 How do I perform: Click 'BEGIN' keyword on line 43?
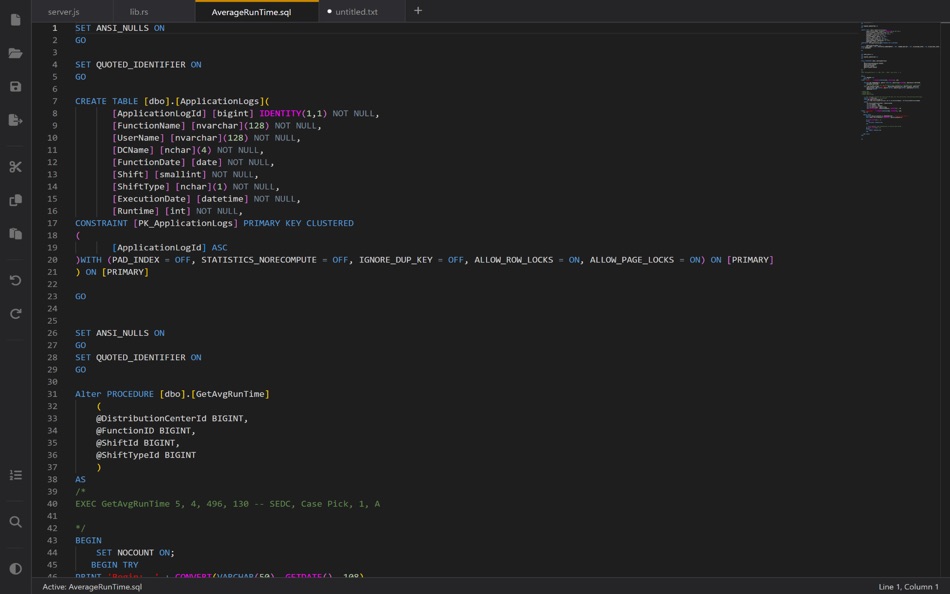coord(88,540)
